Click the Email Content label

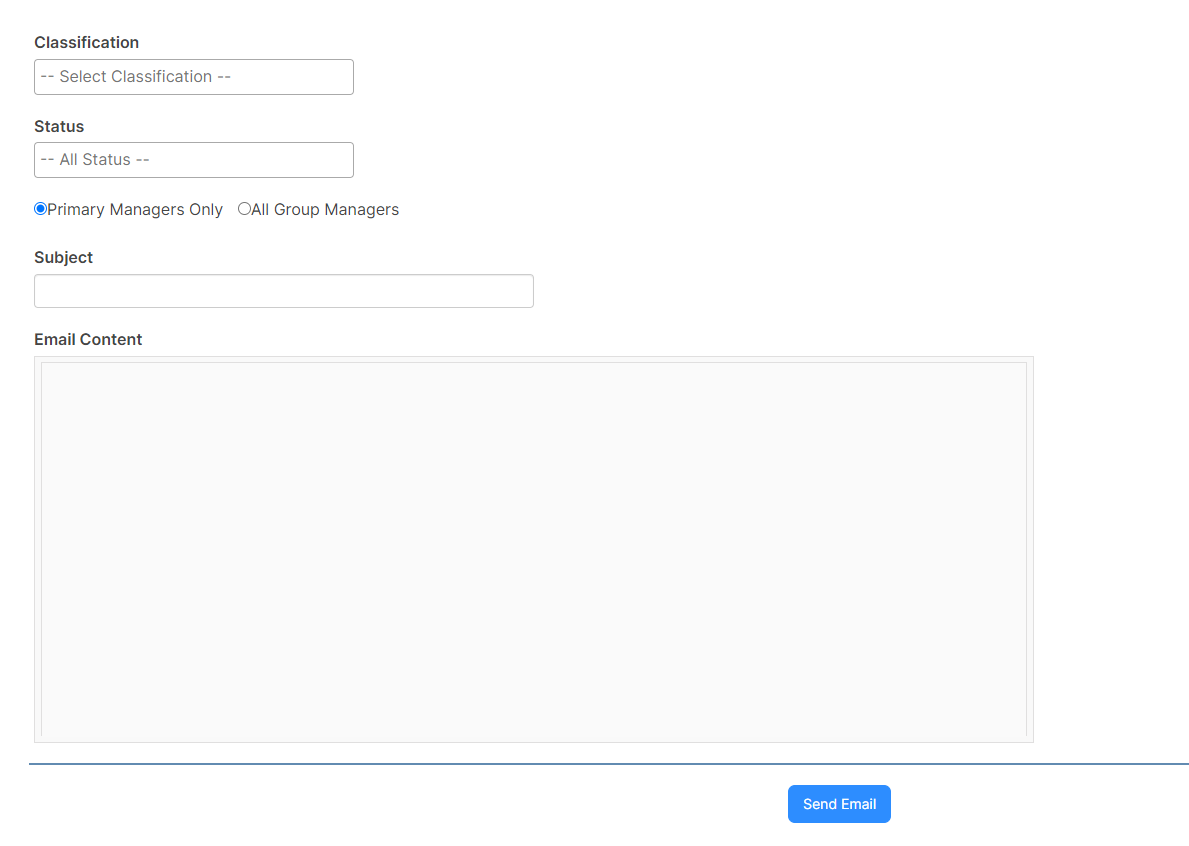click(88, 340)
